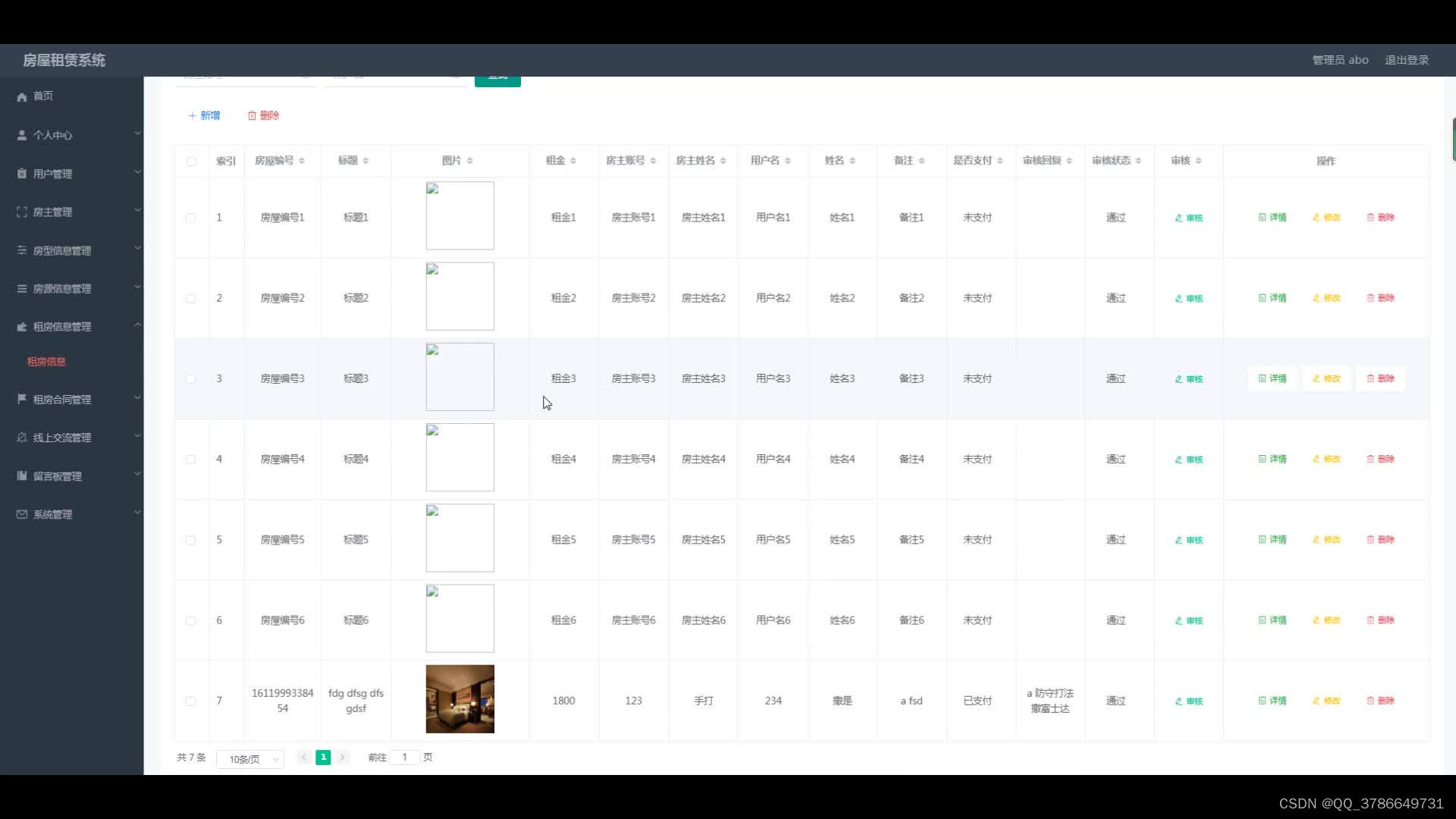
Task: Click 审核 for row 房屋编号1
Action: pyautogui.click(x=1188, y=218)
